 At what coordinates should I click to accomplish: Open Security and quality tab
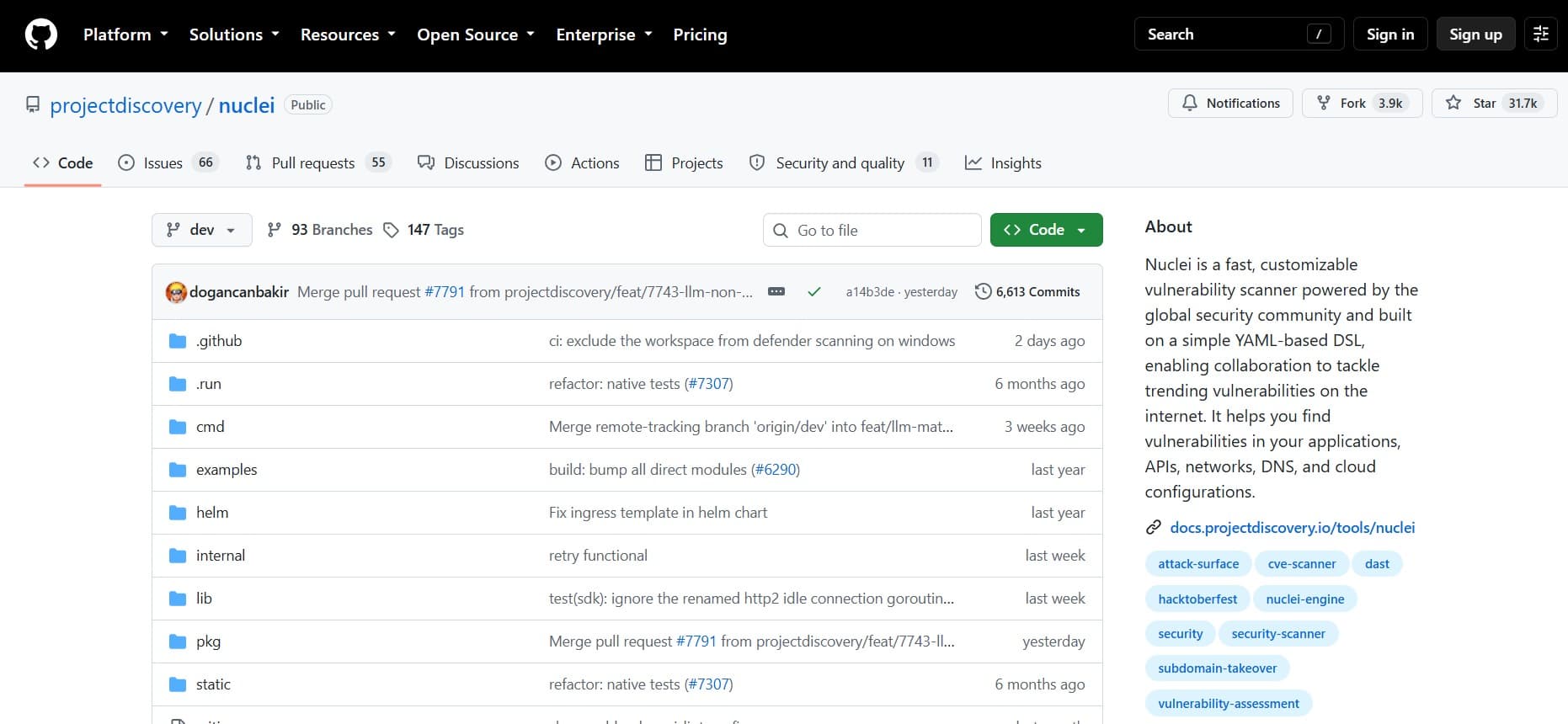[x=844, y=162]
